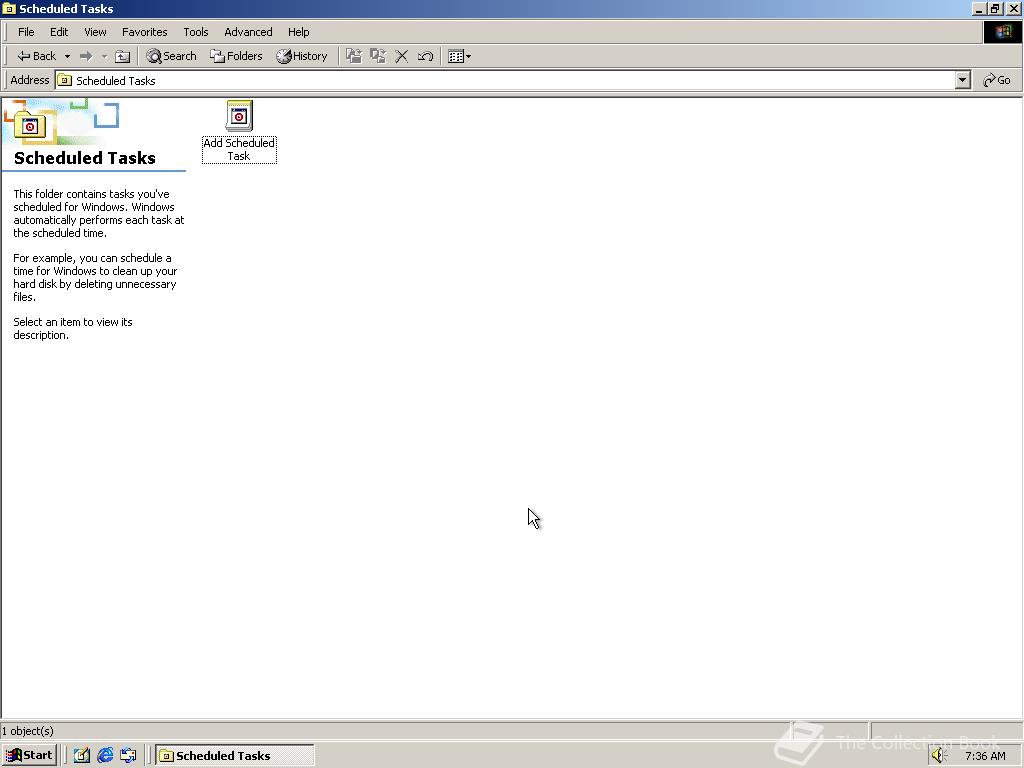1024x768 pixels.
Task: Click the Move To toolbar icon
Action: 354,56
